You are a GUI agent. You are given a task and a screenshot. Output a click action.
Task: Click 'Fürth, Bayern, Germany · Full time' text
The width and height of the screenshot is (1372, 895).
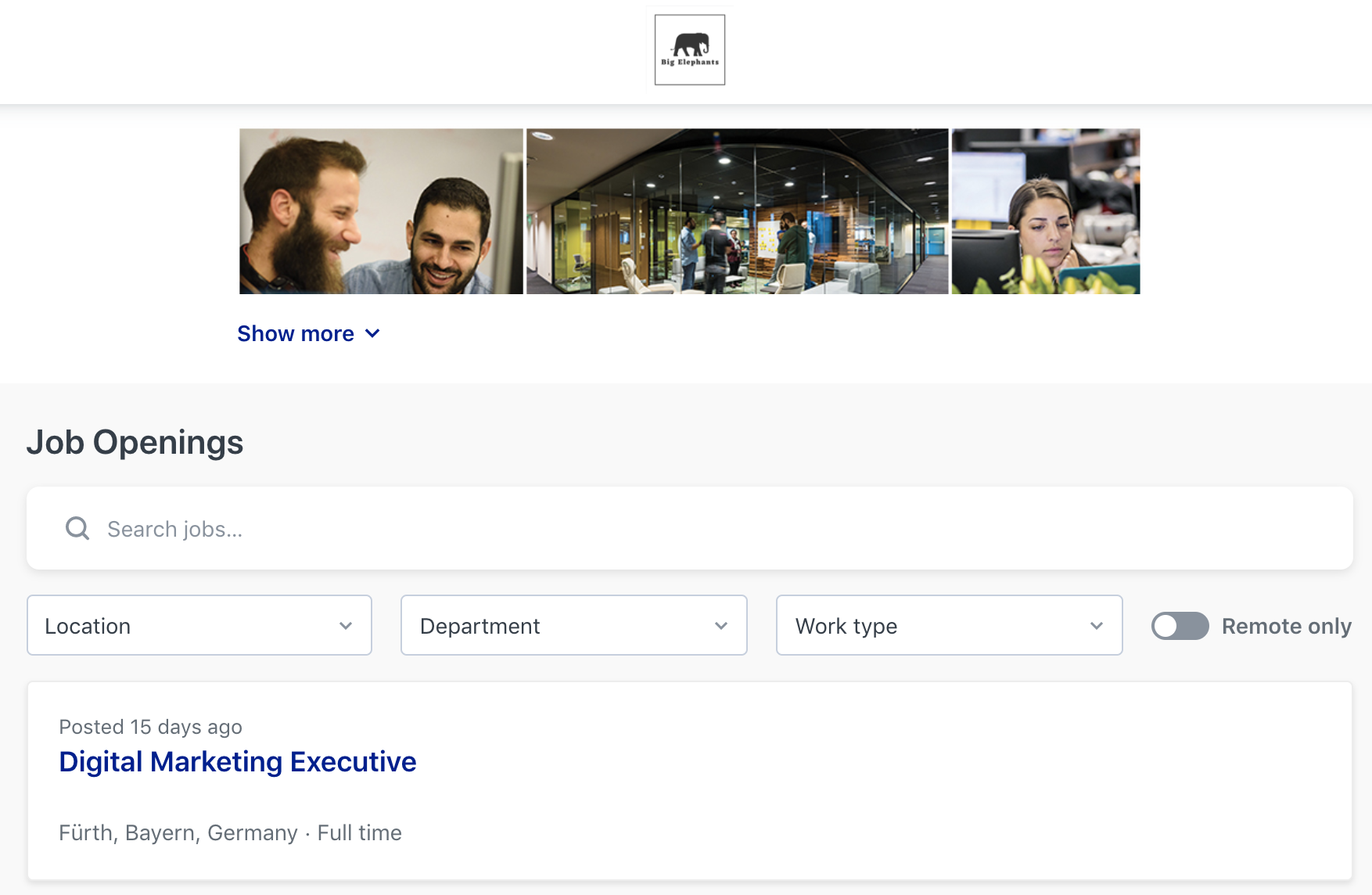pos(231,832)
